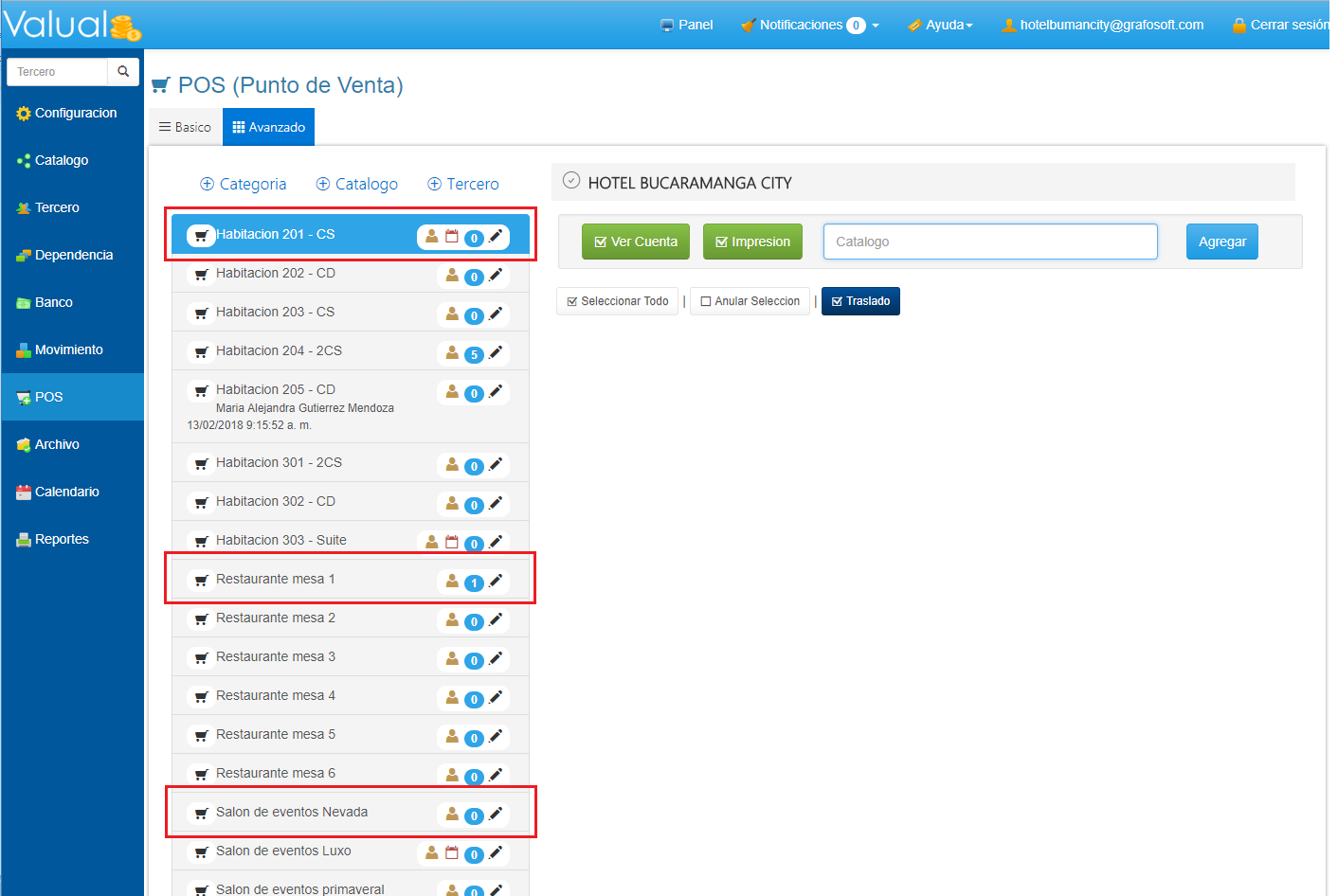Screen dimensions: 1338x896
Task: Switch to the Basico tab
Action: tap(185, 127)
